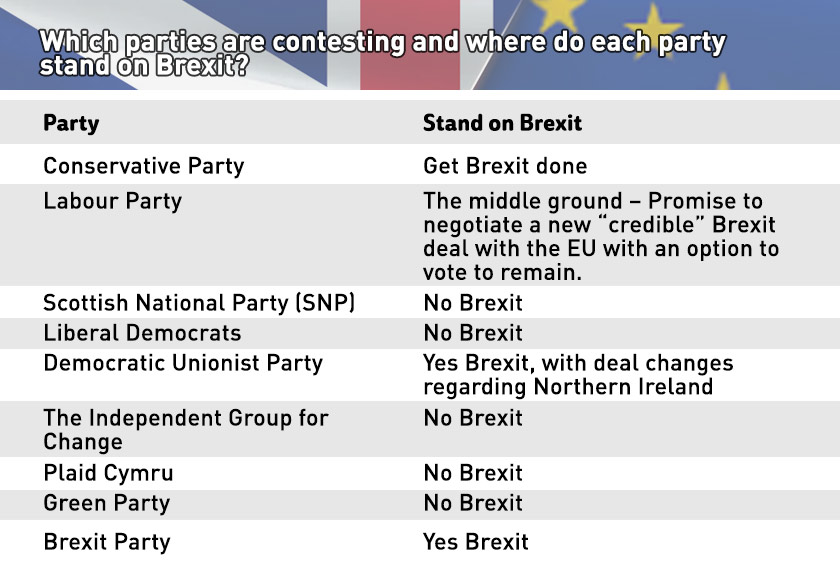The image size is (840, 570).
Task: Click No Brexit beside Liberal Democrats
Action: pos(473,333)
